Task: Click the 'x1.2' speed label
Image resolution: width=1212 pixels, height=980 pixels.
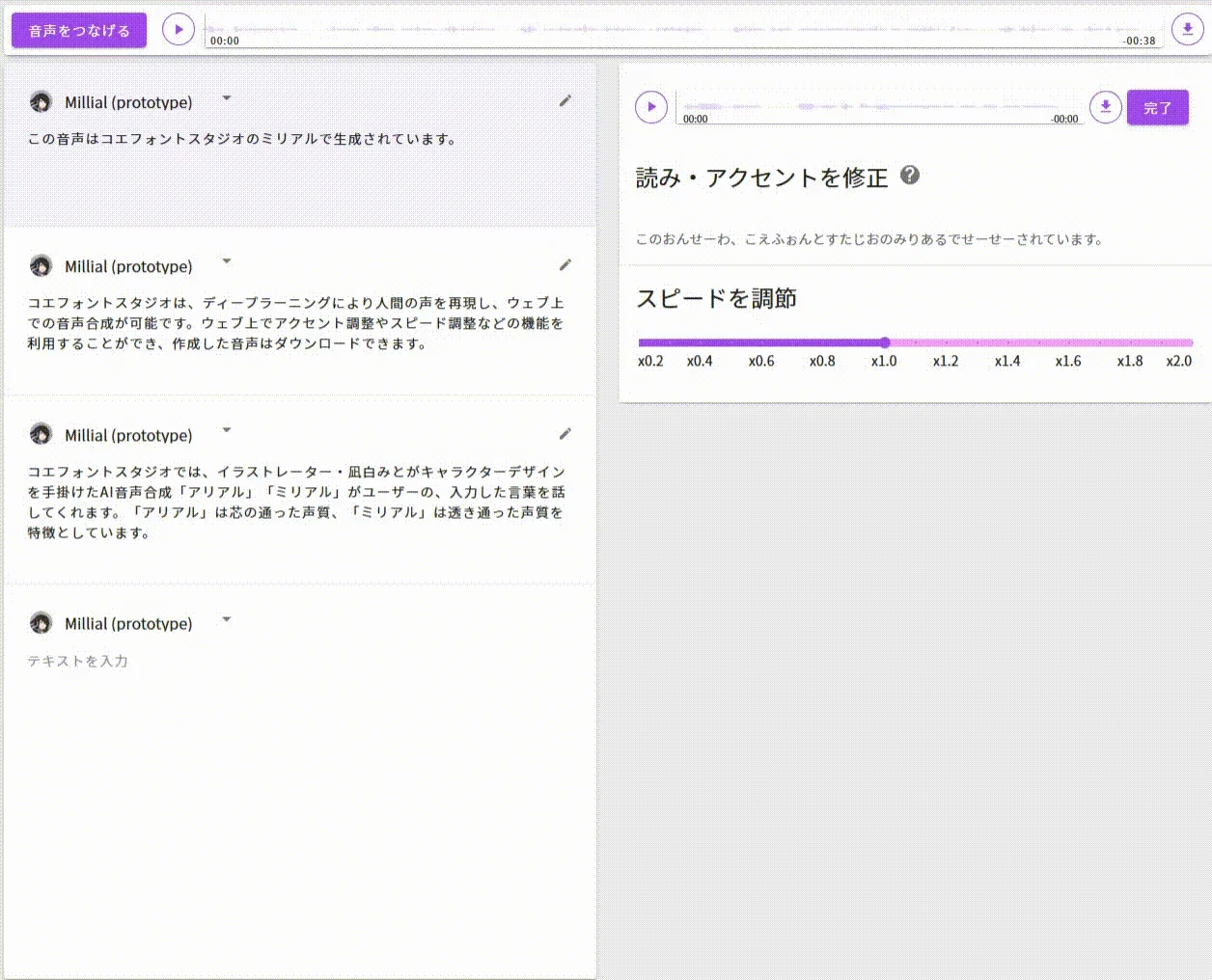Action: [946, 361]
